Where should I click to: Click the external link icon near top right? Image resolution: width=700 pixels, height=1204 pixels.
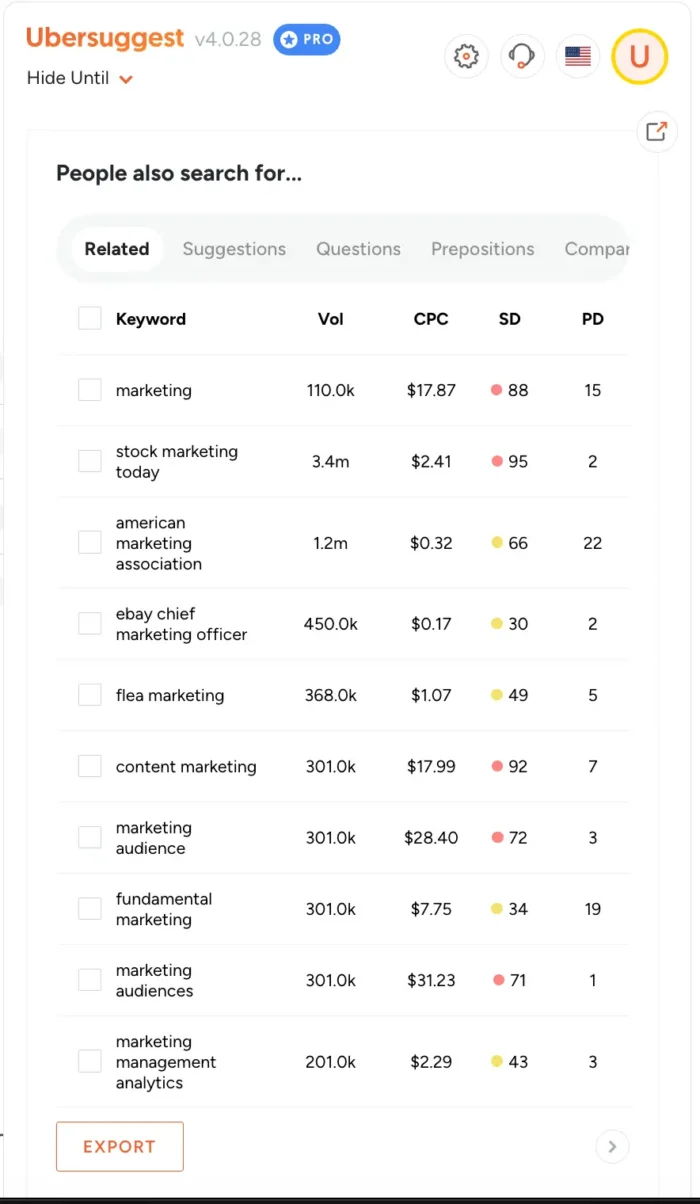[656, 131]
